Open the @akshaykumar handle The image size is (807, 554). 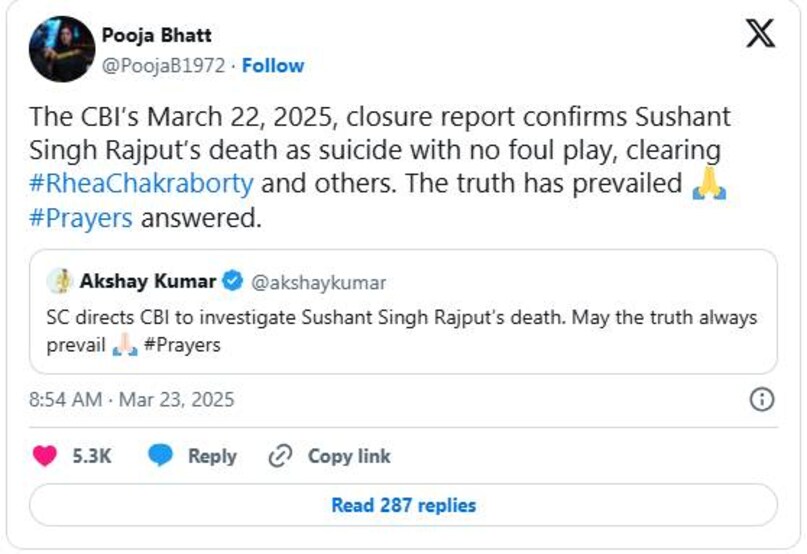coord(318,282)
